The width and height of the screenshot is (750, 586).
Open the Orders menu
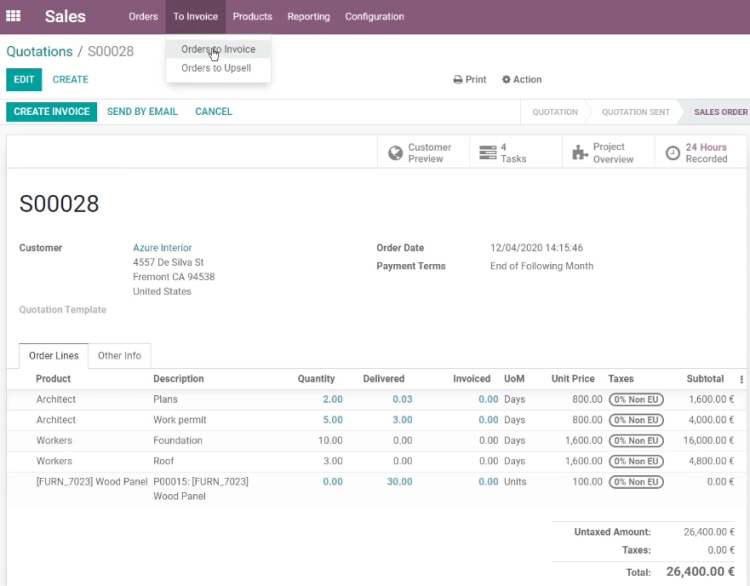pyautogui.click(x=143, y=17)
